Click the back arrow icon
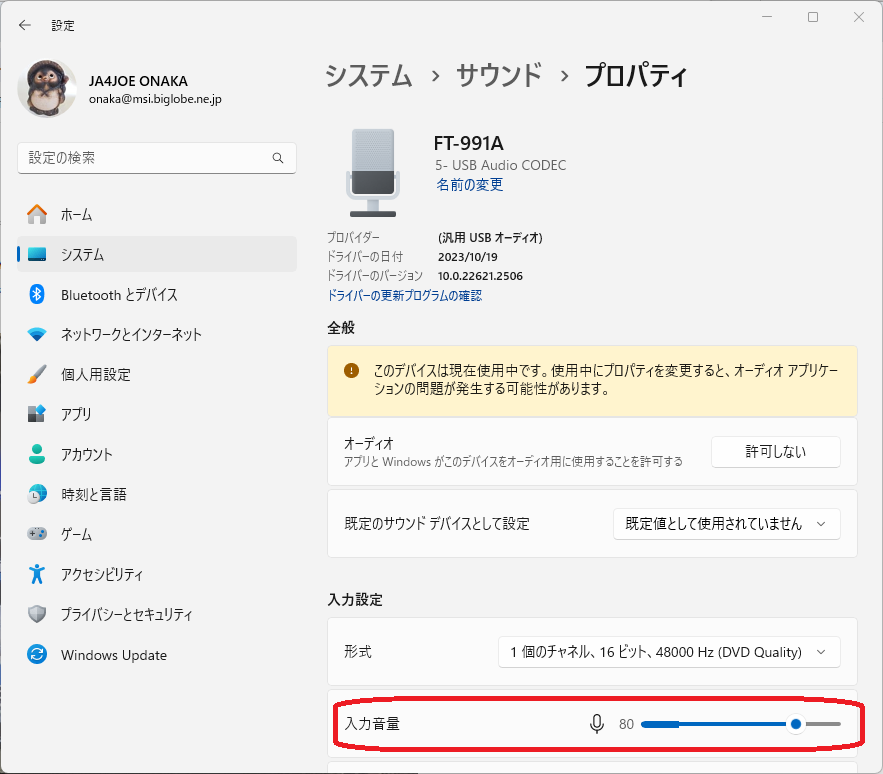The height and width of the screenshot is (774, 883). click(x=24, y=25)
